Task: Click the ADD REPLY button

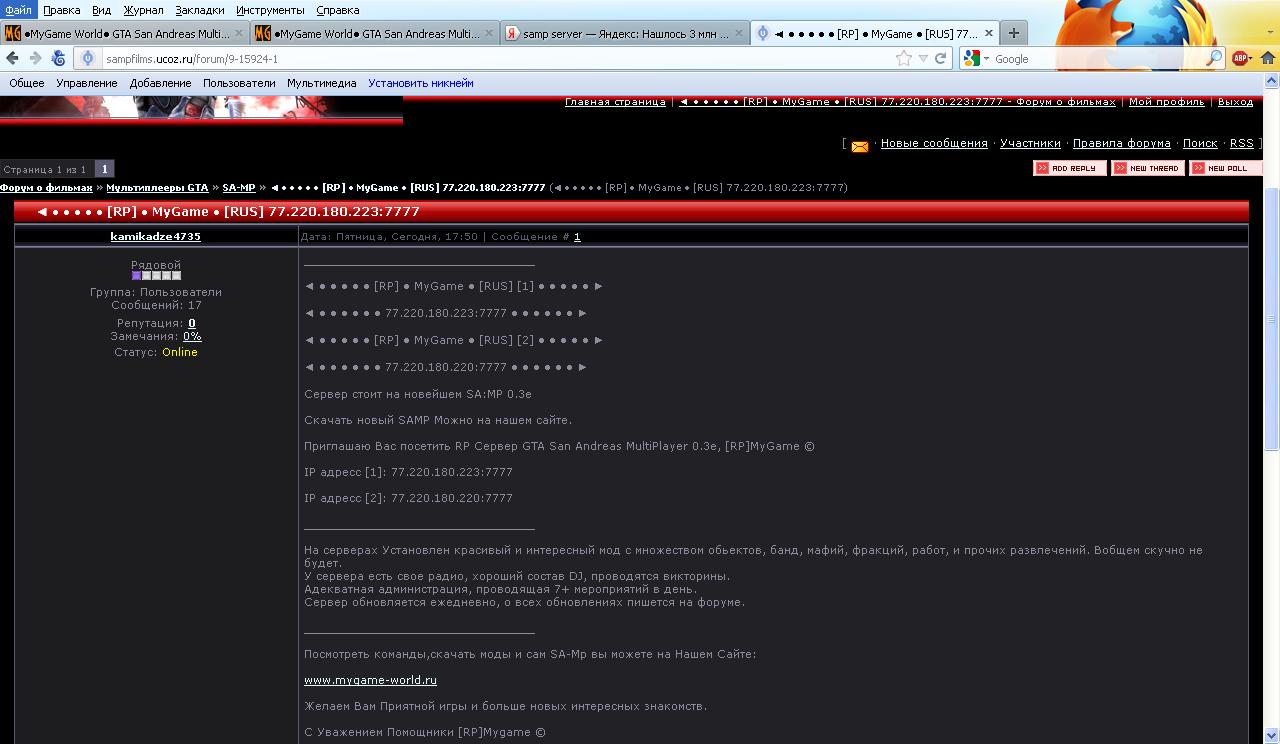Action: (x=1069, y=168)
